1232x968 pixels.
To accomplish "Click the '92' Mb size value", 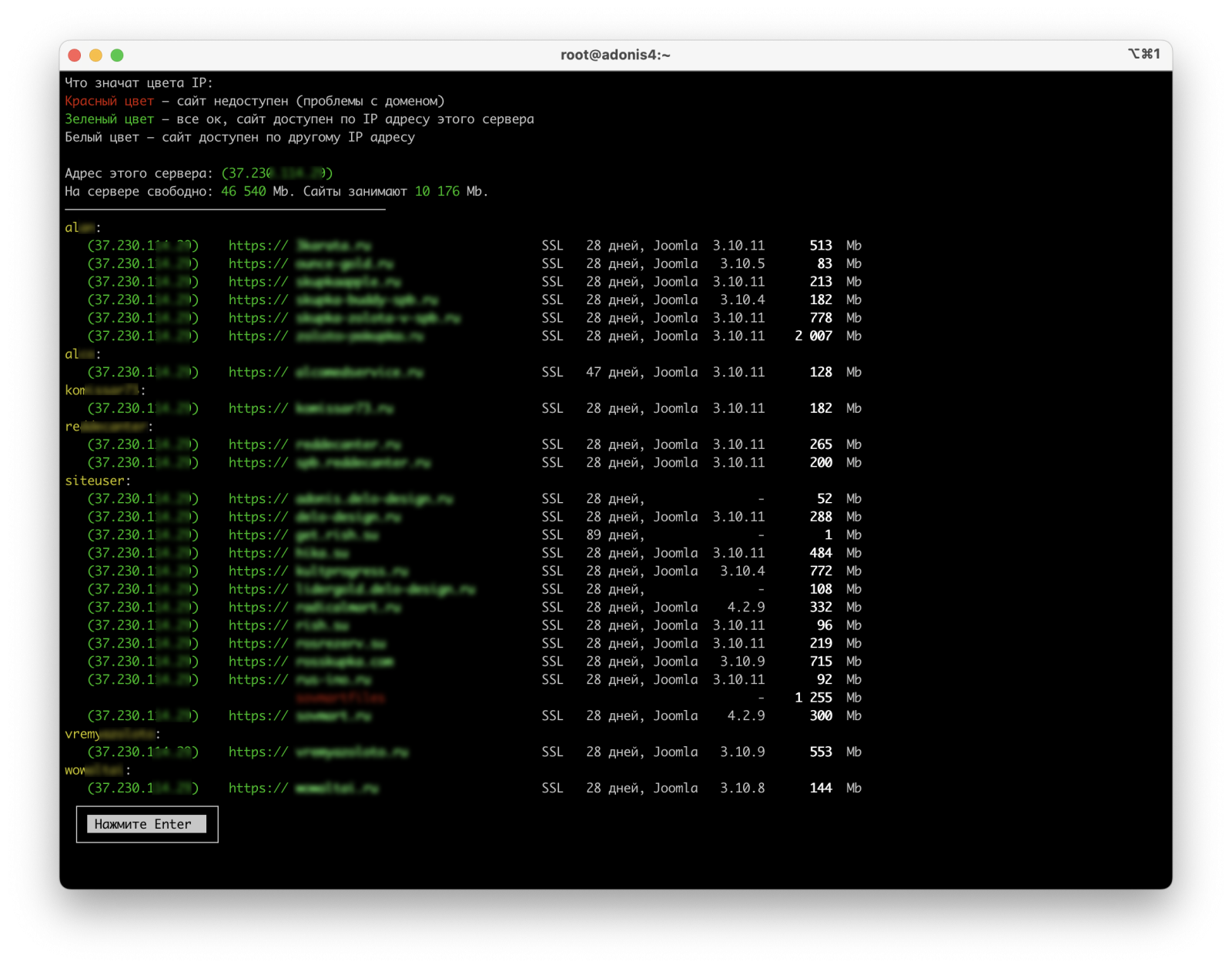I will (x=825, y=680).
